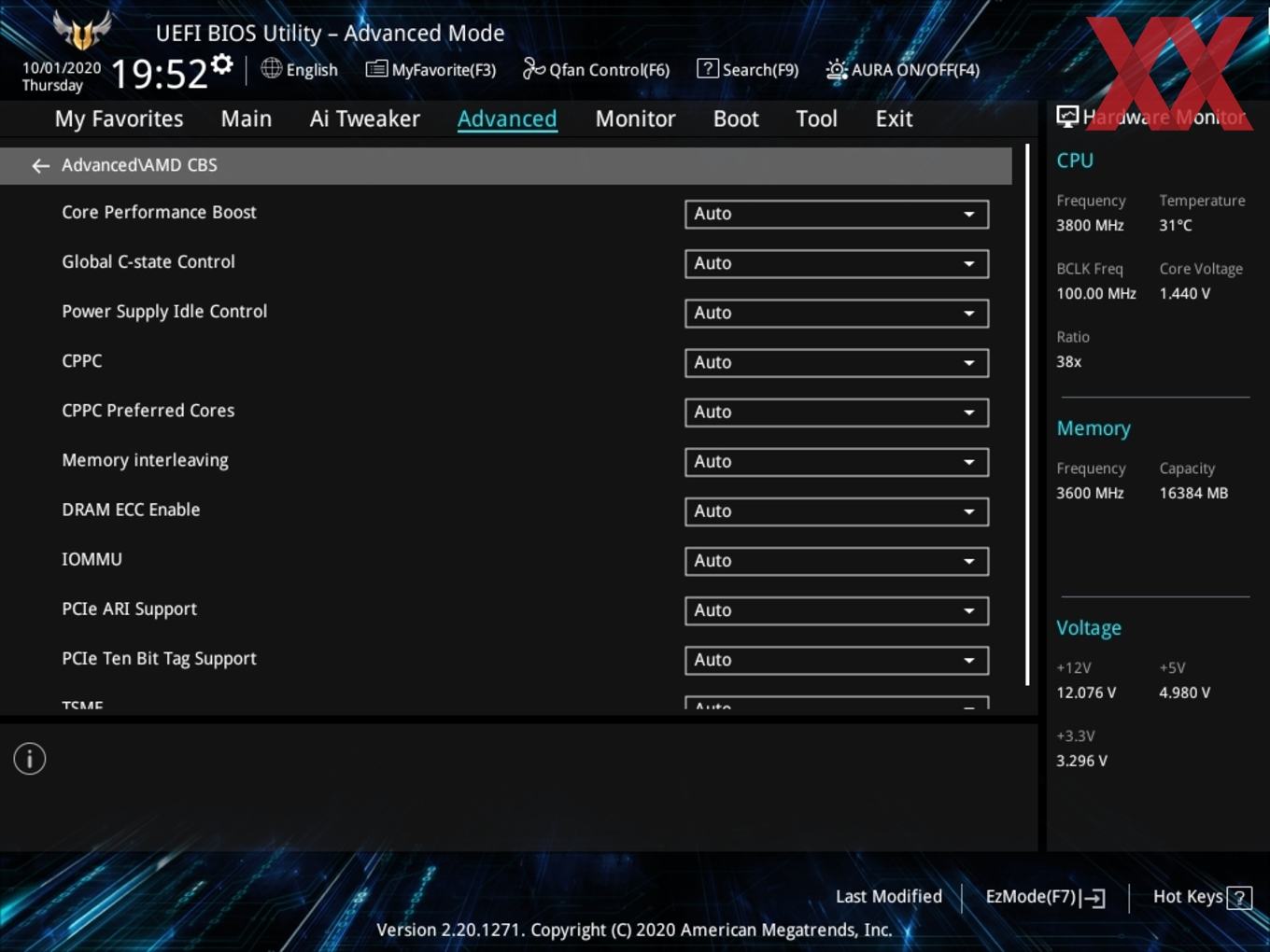This screenshot has height=952, width=1270.
Task: Click CPU temperature value 31°C
Action: (1176, 225)
